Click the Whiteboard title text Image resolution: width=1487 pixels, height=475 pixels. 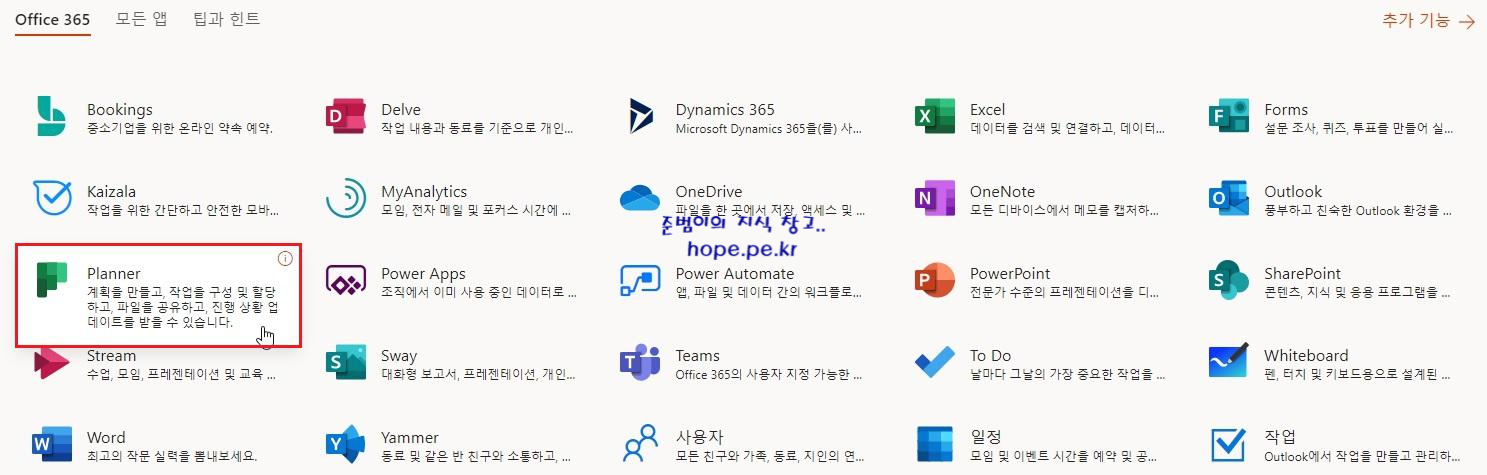point(1306,355)
